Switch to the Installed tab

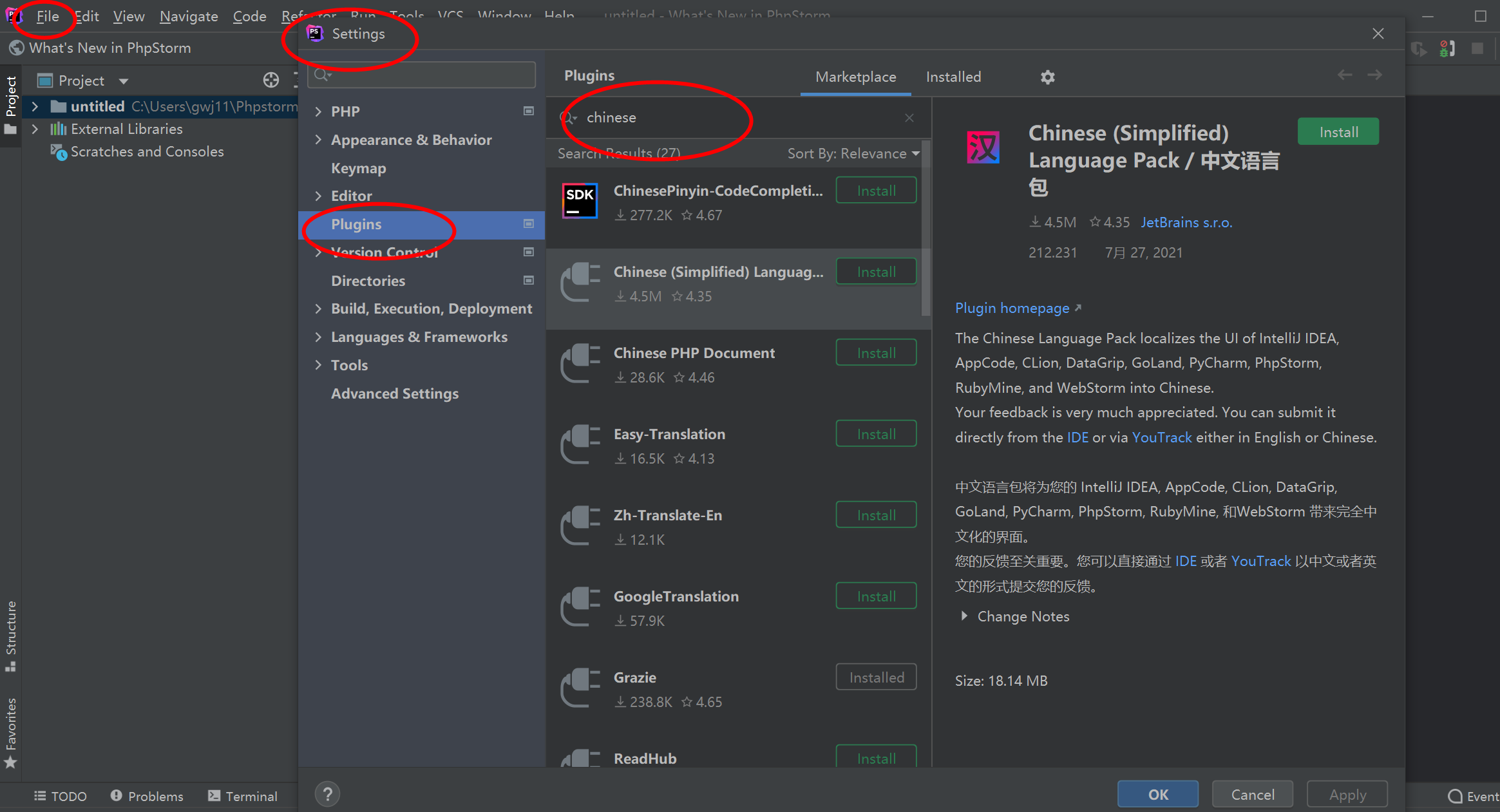pos(952,76)
